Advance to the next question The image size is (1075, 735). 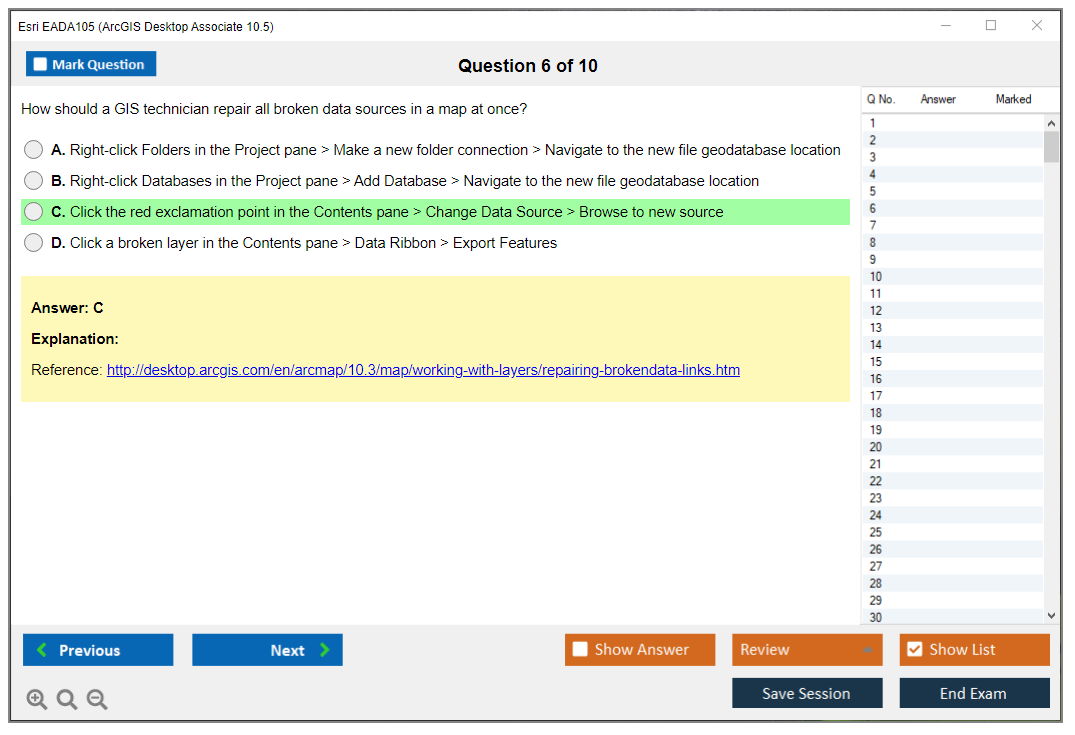click(267, 650)
